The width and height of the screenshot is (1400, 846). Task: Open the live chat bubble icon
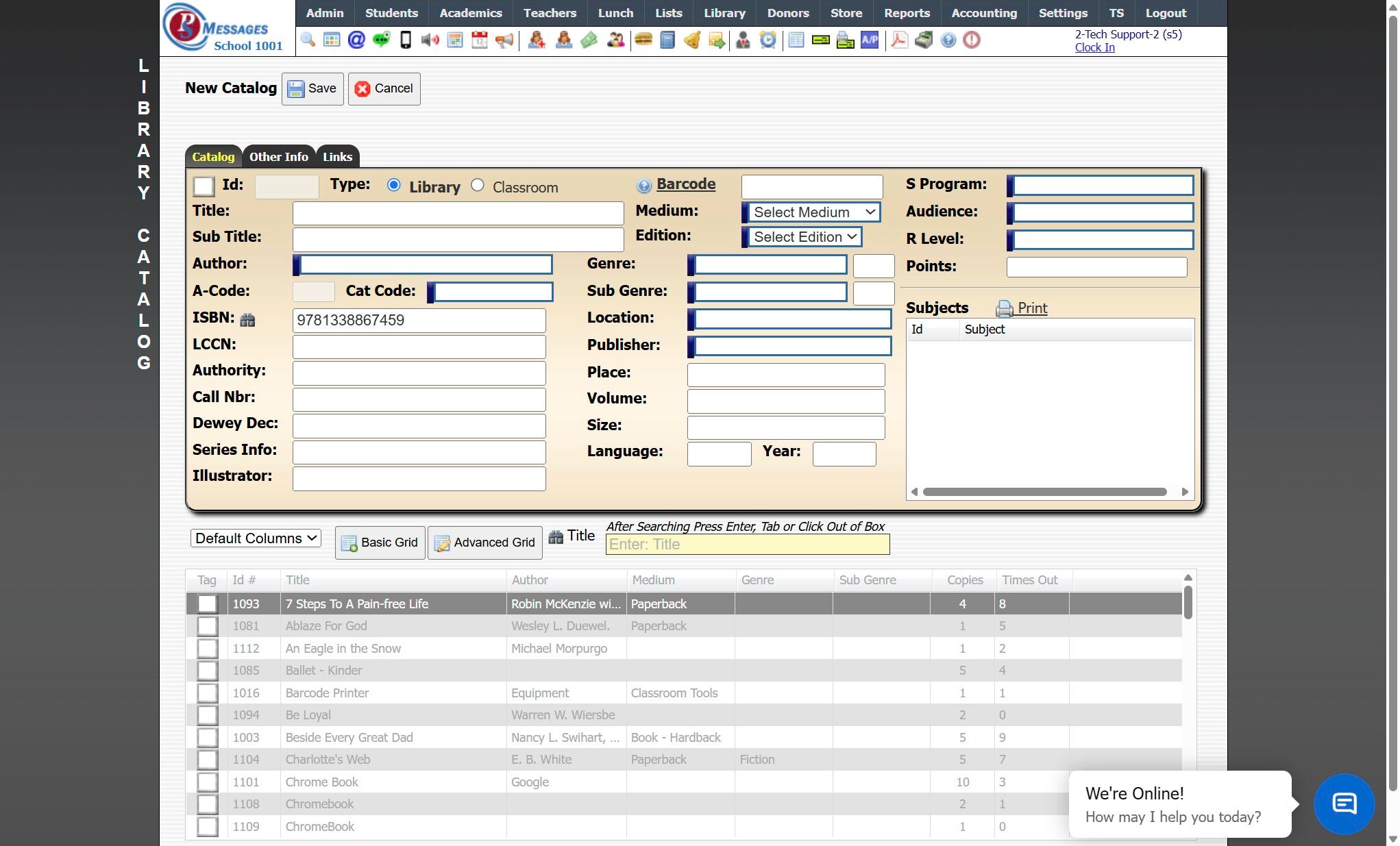1344,804
